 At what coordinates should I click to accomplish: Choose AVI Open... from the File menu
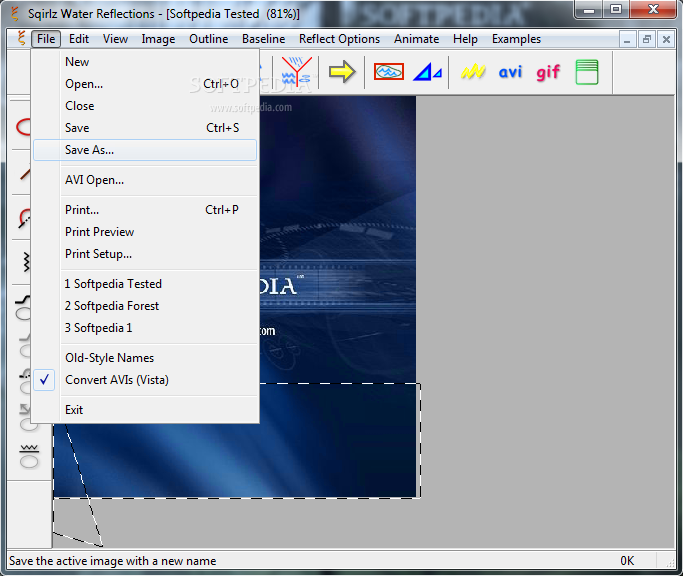coord(145,180)
